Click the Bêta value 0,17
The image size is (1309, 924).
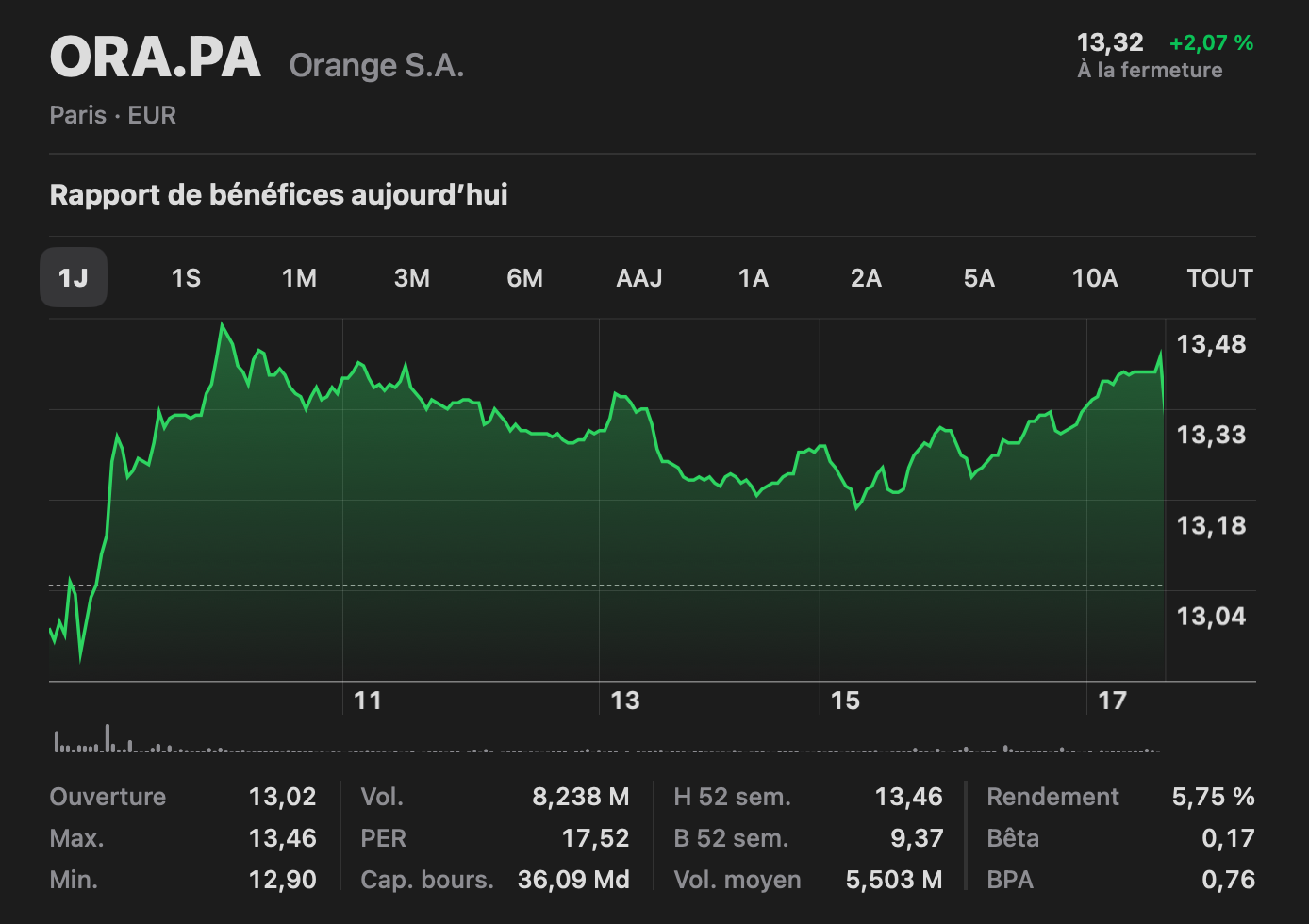1229,838
